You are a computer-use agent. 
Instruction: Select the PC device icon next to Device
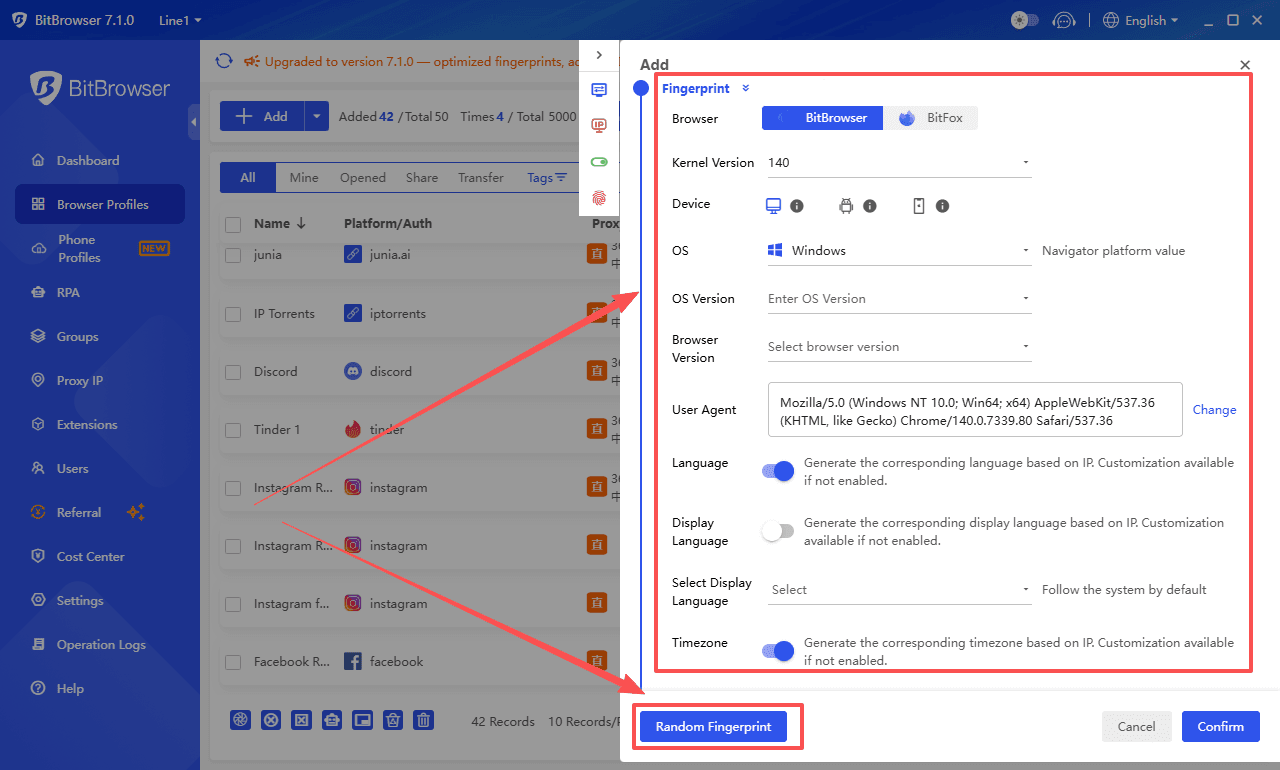pyautogui.click(x=772, y=205)
